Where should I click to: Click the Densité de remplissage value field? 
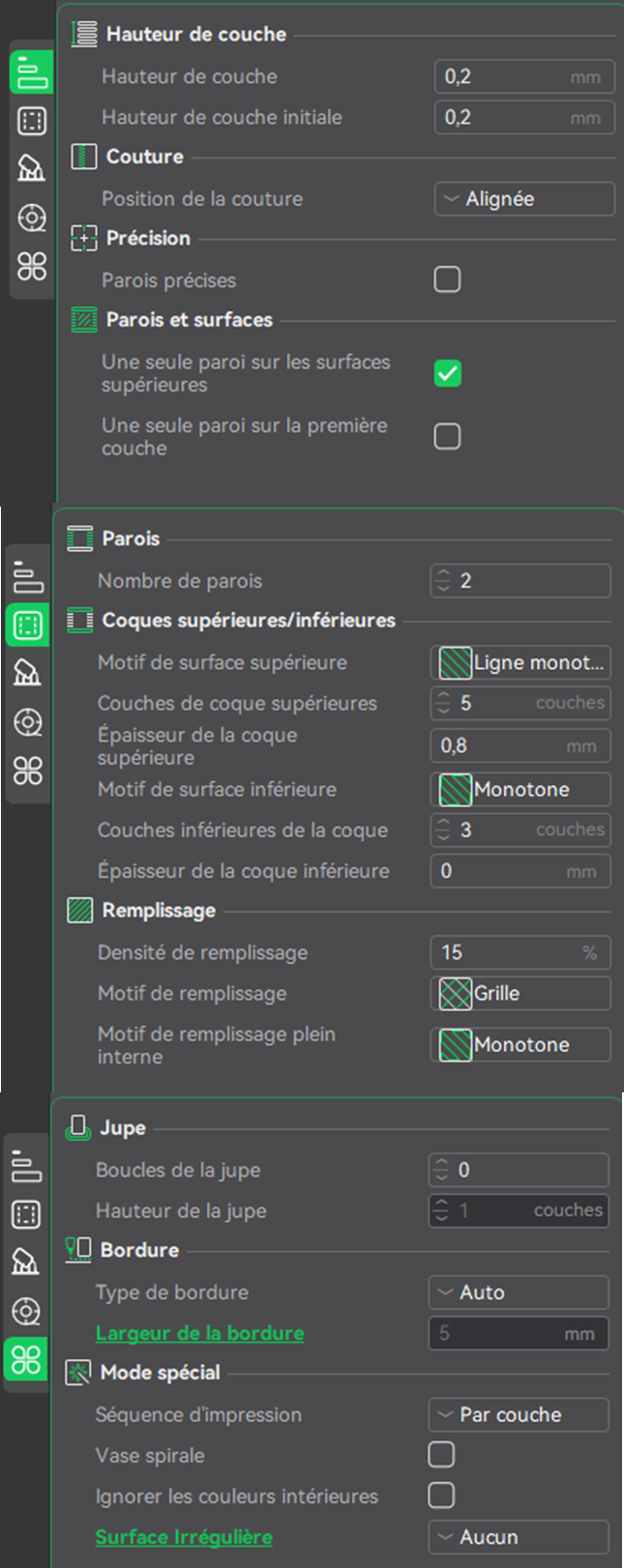tap(520, 952)
